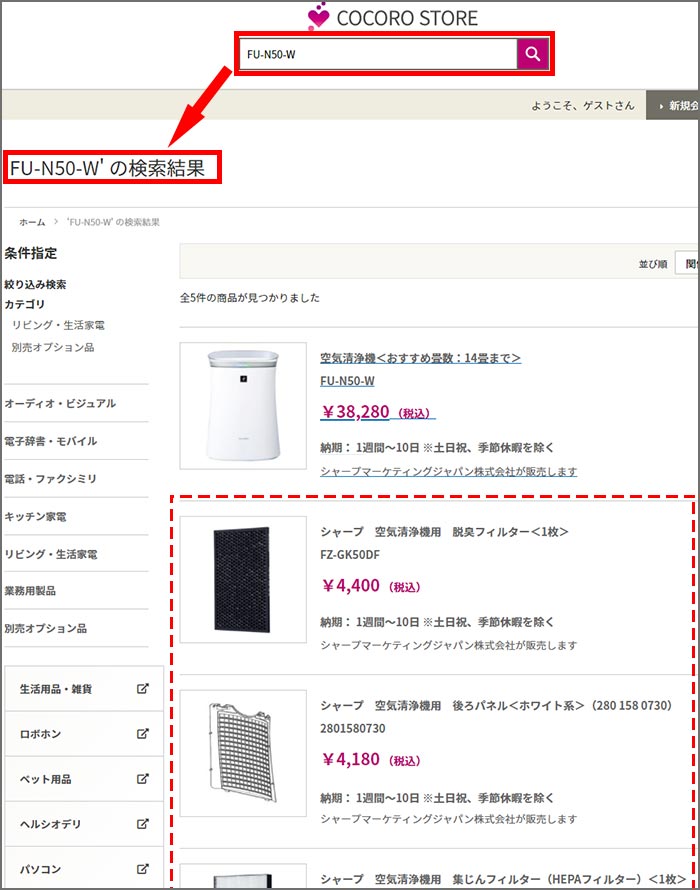
Task: Filter by 別売オプション品 under カテゴリ
Action: pyautogui.click(x=53, y=347)
